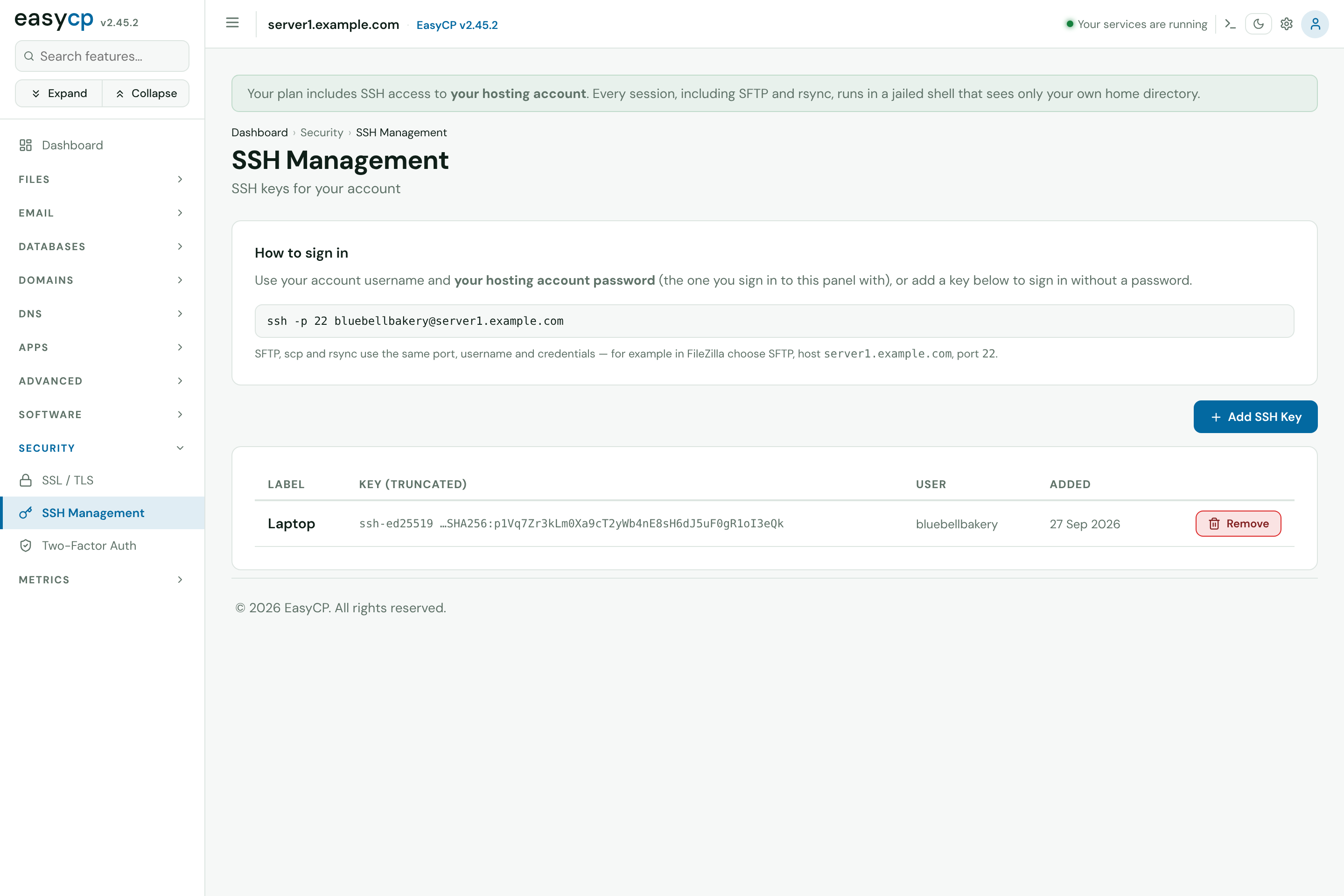Click the plus icon on Add SSH Key
This screenshot has width=1344, height=896.
[1216, 417]
